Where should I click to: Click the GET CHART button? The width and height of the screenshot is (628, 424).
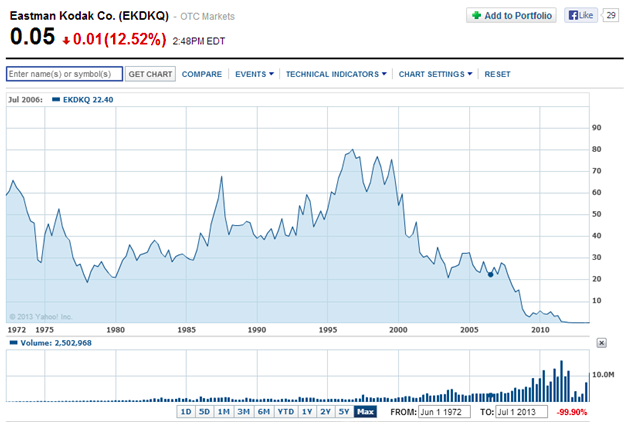tap(150, 74)
